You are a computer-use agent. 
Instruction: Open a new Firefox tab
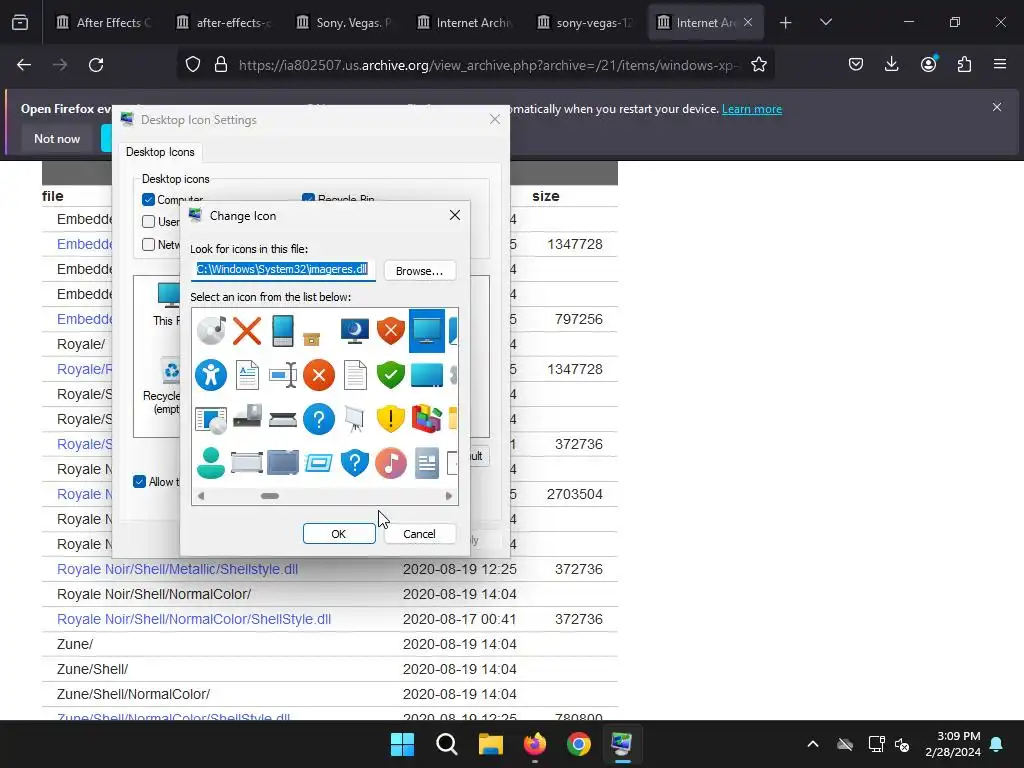[786, 23]
